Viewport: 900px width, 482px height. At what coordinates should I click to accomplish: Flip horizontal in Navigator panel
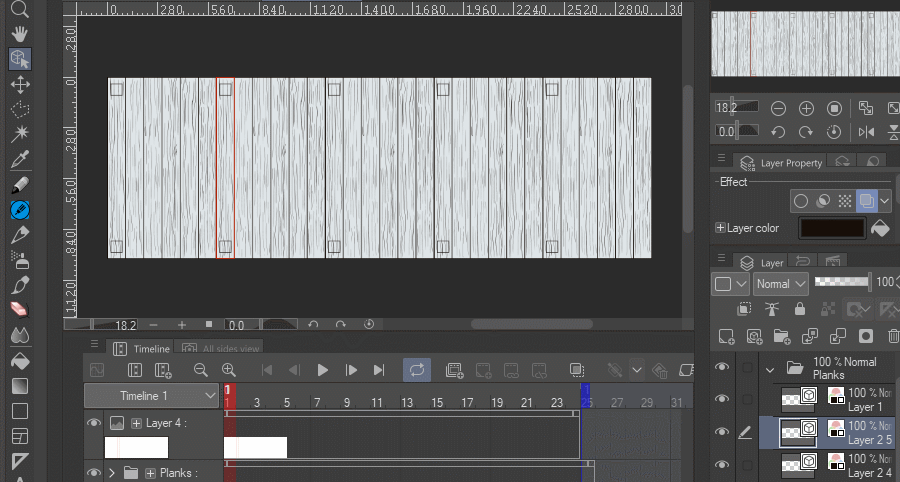(866, 132)
